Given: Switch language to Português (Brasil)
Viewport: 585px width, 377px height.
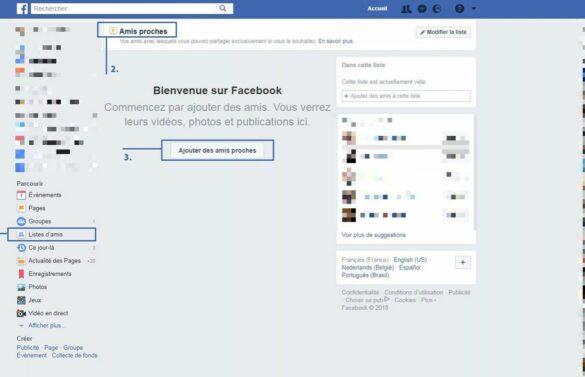Looking at the screenshot, I should 365,275.
